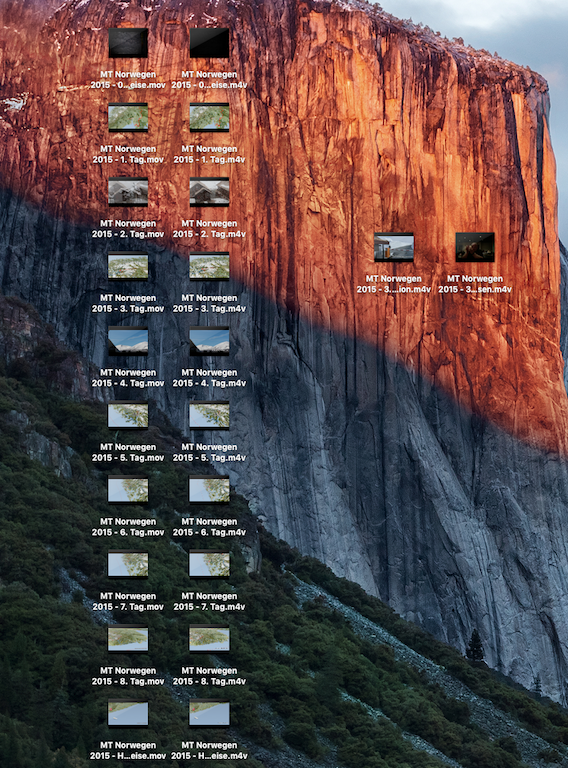Click MT Norwegen 2015 - 3. Tag.m4v icon
The image size is (568, 768).
tap(209, 266)
